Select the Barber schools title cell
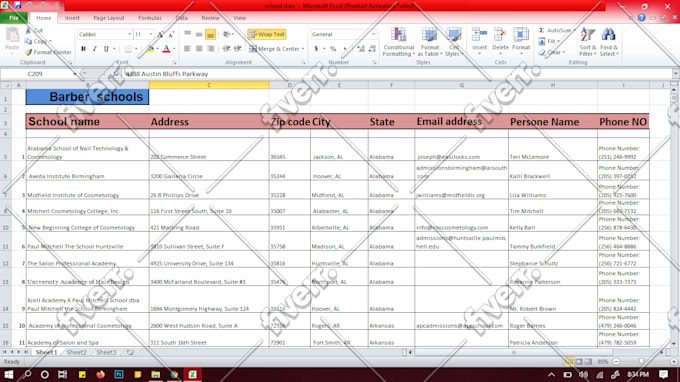The image size is (680, 382). click(87, 97)
